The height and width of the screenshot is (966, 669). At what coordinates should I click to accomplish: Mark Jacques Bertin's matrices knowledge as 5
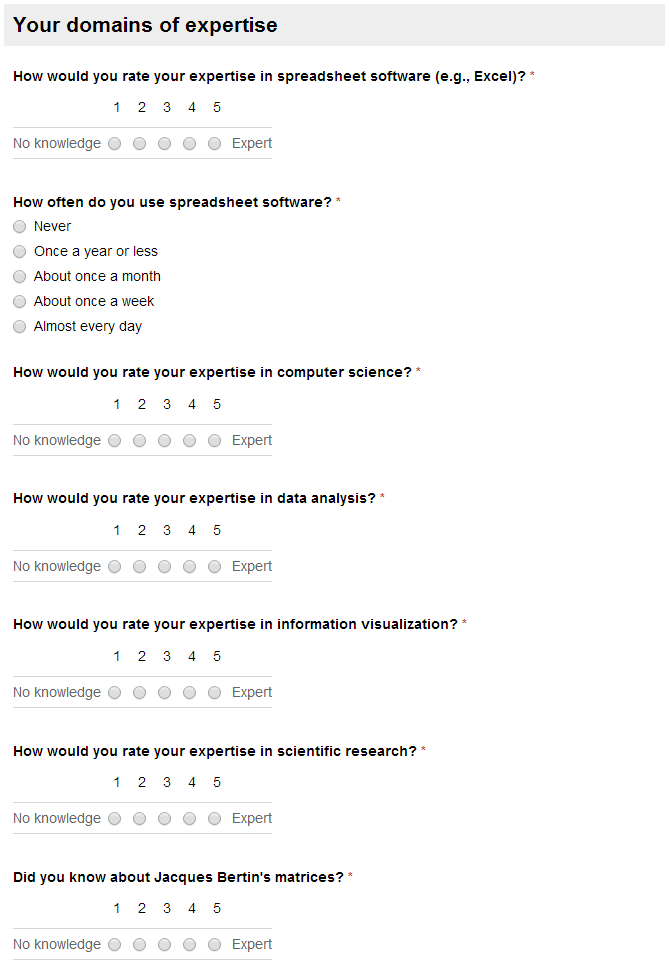coord(214,944)
